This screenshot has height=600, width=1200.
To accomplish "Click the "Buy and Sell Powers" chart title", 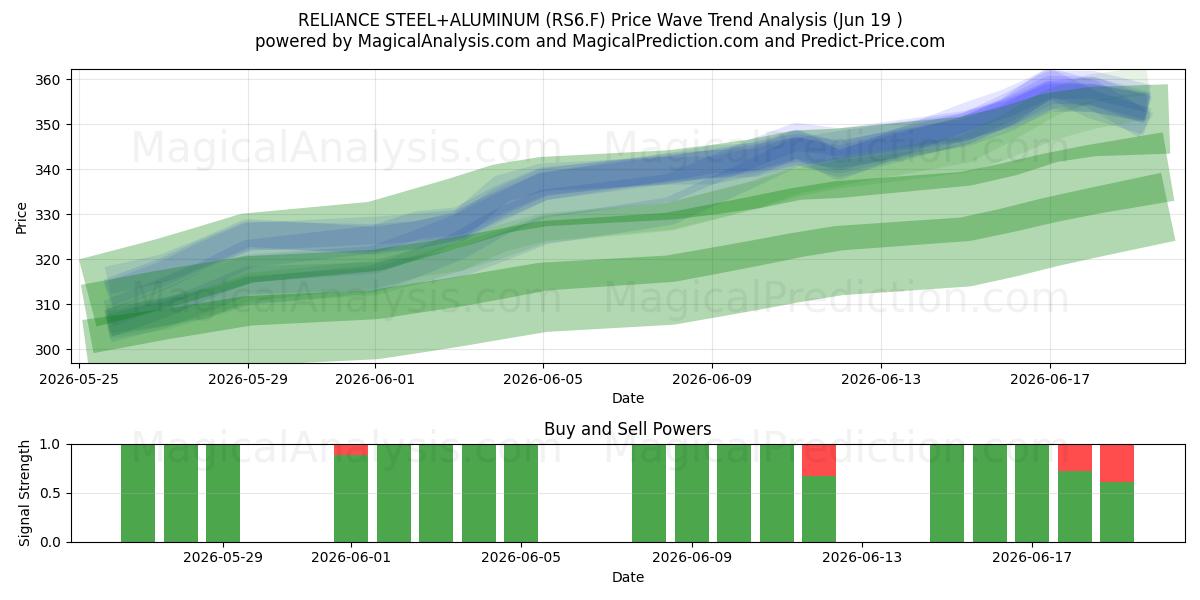I will [x=628, y=429].
